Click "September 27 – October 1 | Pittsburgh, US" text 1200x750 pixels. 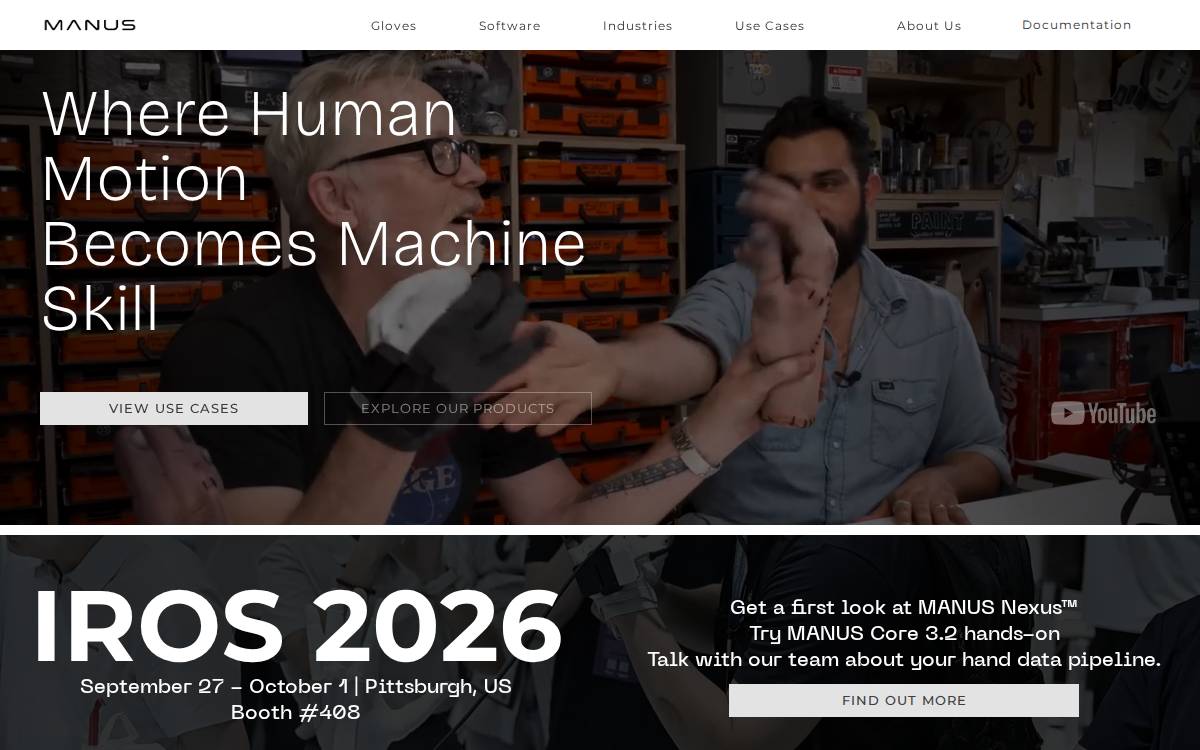(x=296, y=687)
